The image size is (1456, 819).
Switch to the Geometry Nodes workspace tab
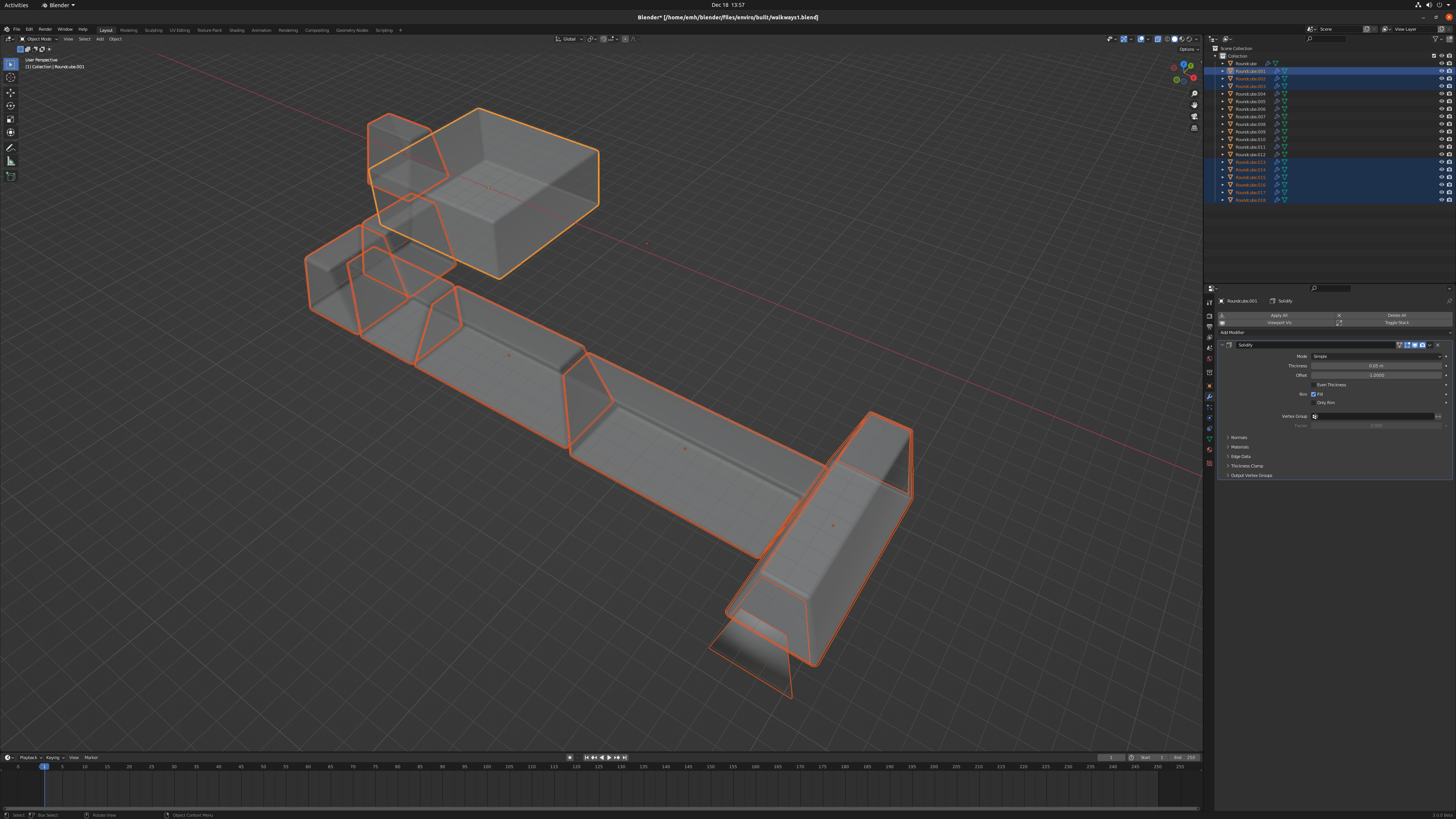[x=352, y=30]
